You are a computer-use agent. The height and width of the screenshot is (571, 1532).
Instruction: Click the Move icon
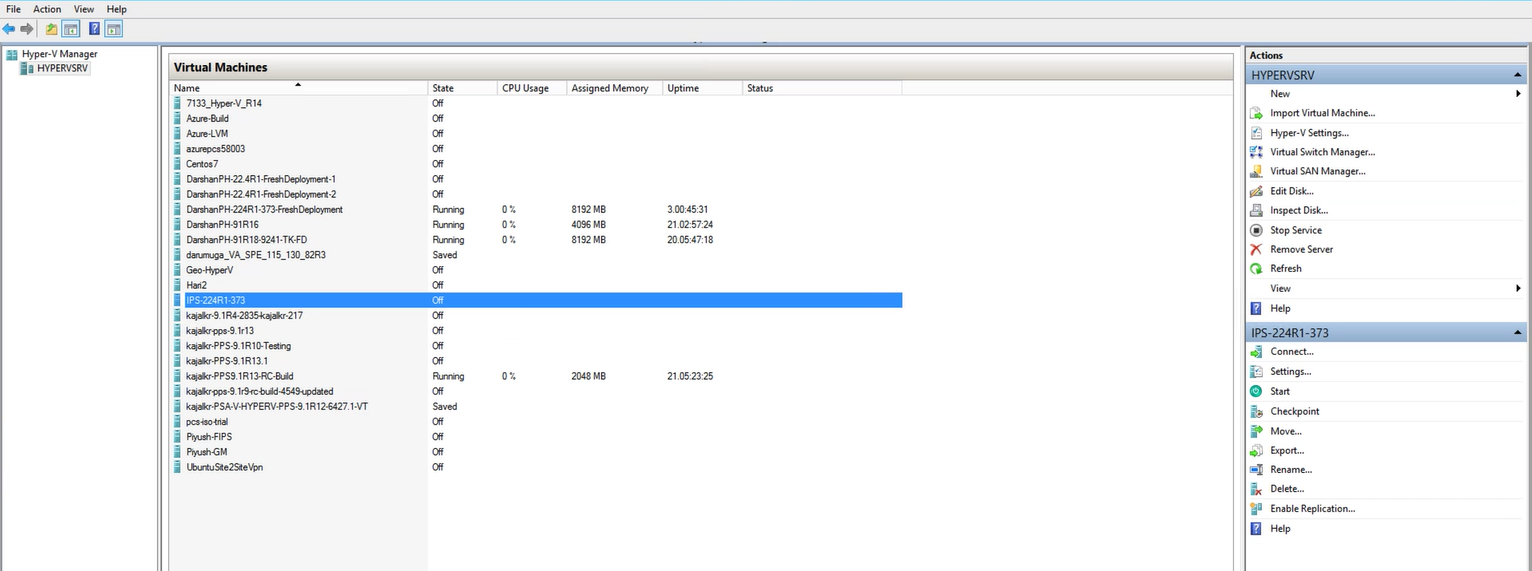point(1257,431)
